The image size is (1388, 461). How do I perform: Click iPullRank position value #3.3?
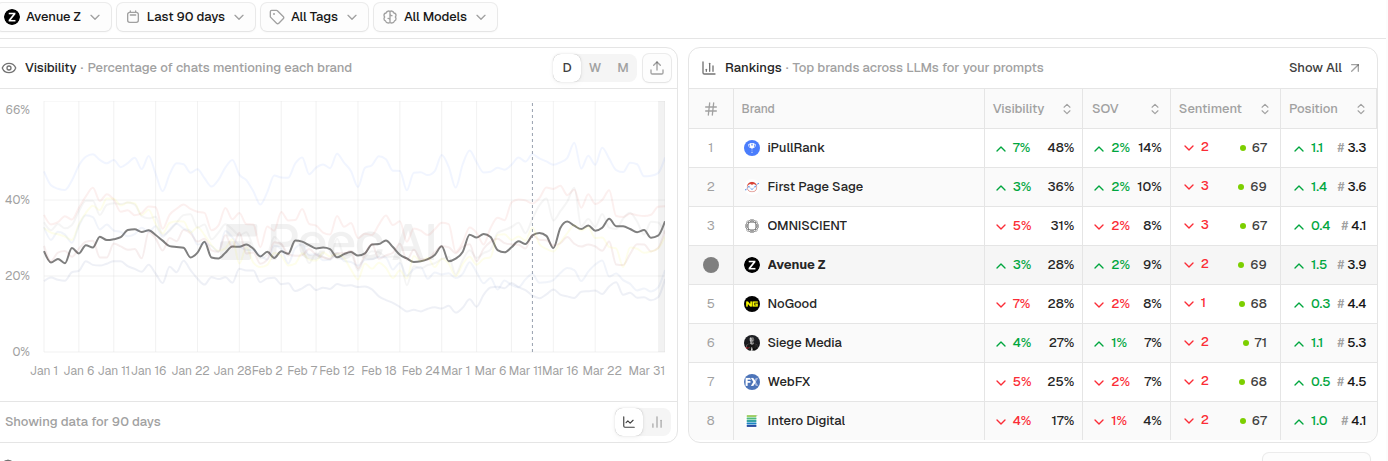point(1352,148)
